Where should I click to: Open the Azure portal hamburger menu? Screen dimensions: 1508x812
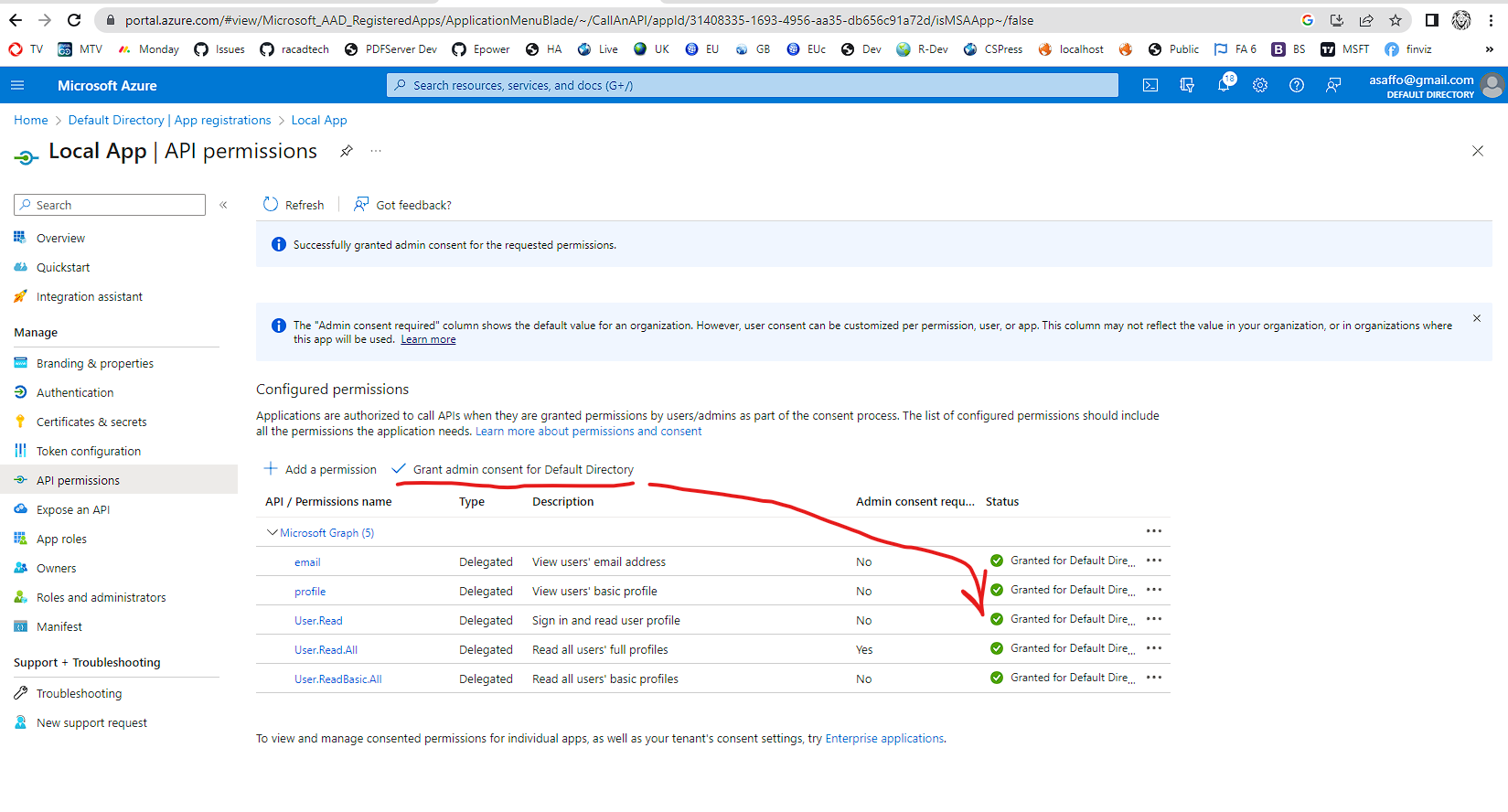[x=17, y=85]
